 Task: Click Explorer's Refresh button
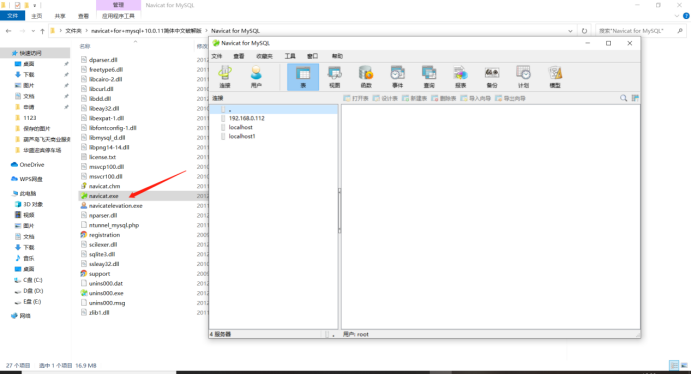tap(584, 31)
